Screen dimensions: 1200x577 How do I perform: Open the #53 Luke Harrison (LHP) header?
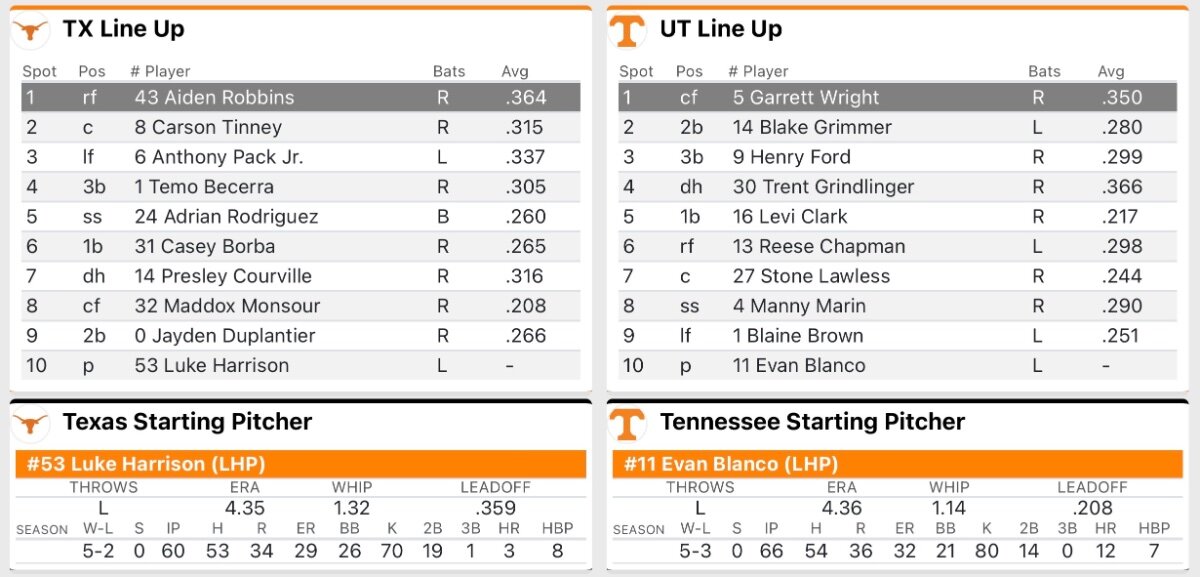point(300,464)
